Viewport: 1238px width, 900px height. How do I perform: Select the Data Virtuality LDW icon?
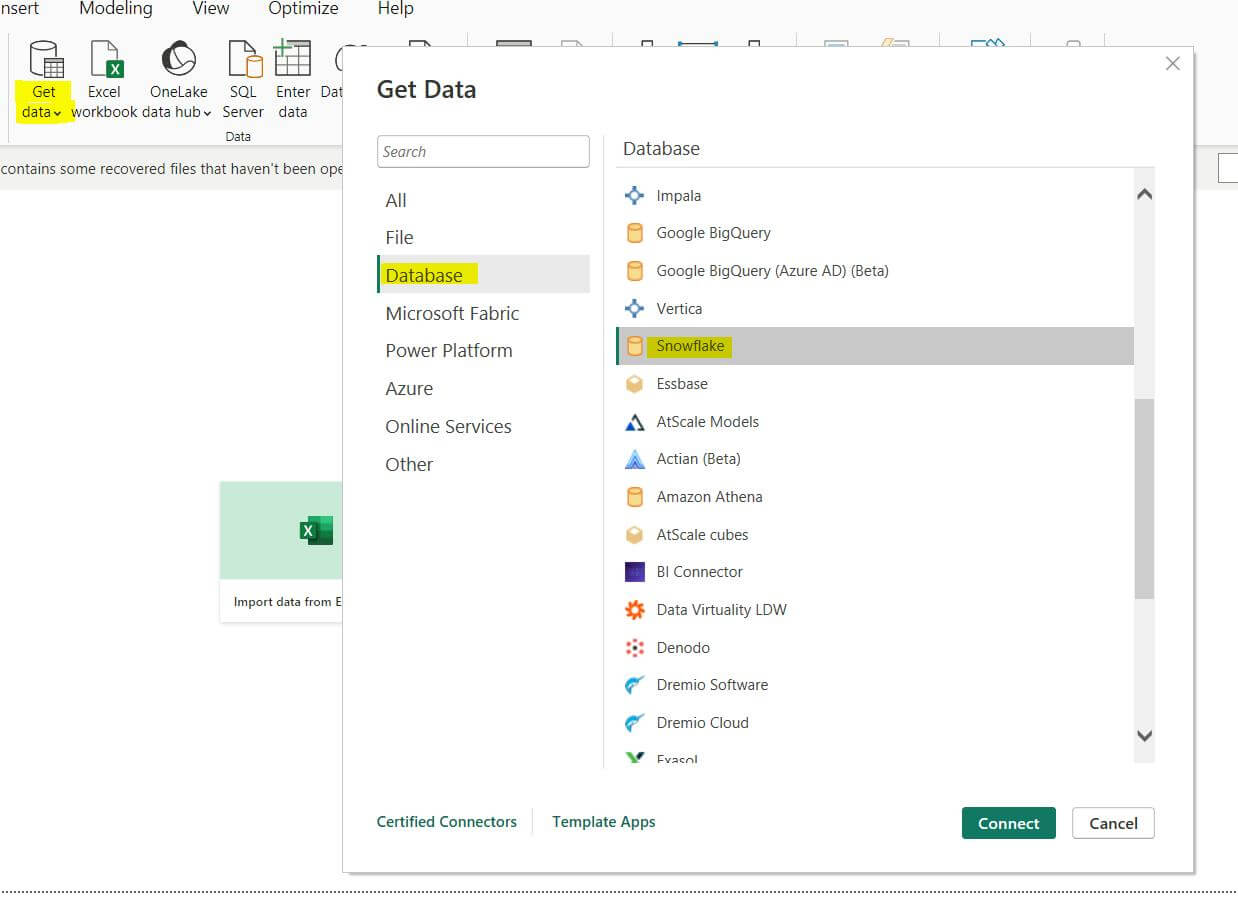pos(634,610)
